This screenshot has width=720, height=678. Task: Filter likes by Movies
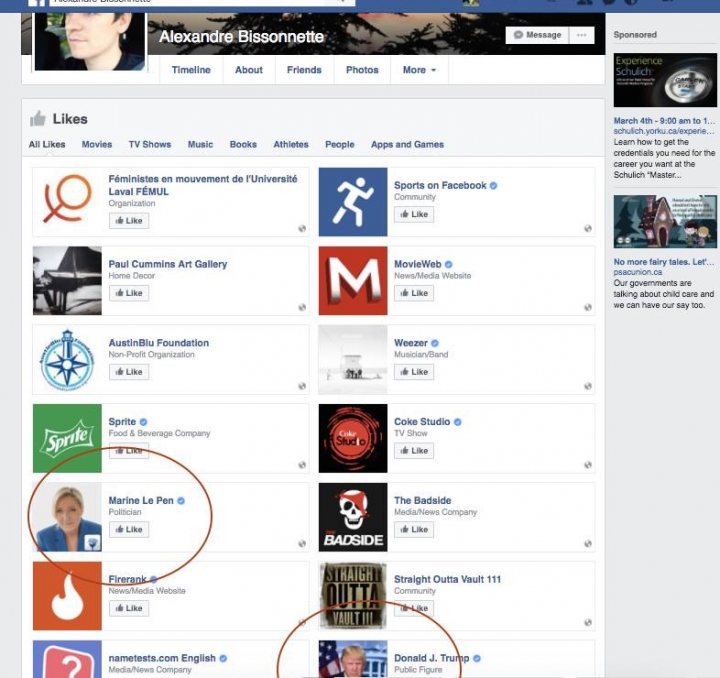[x=97, y=144]
